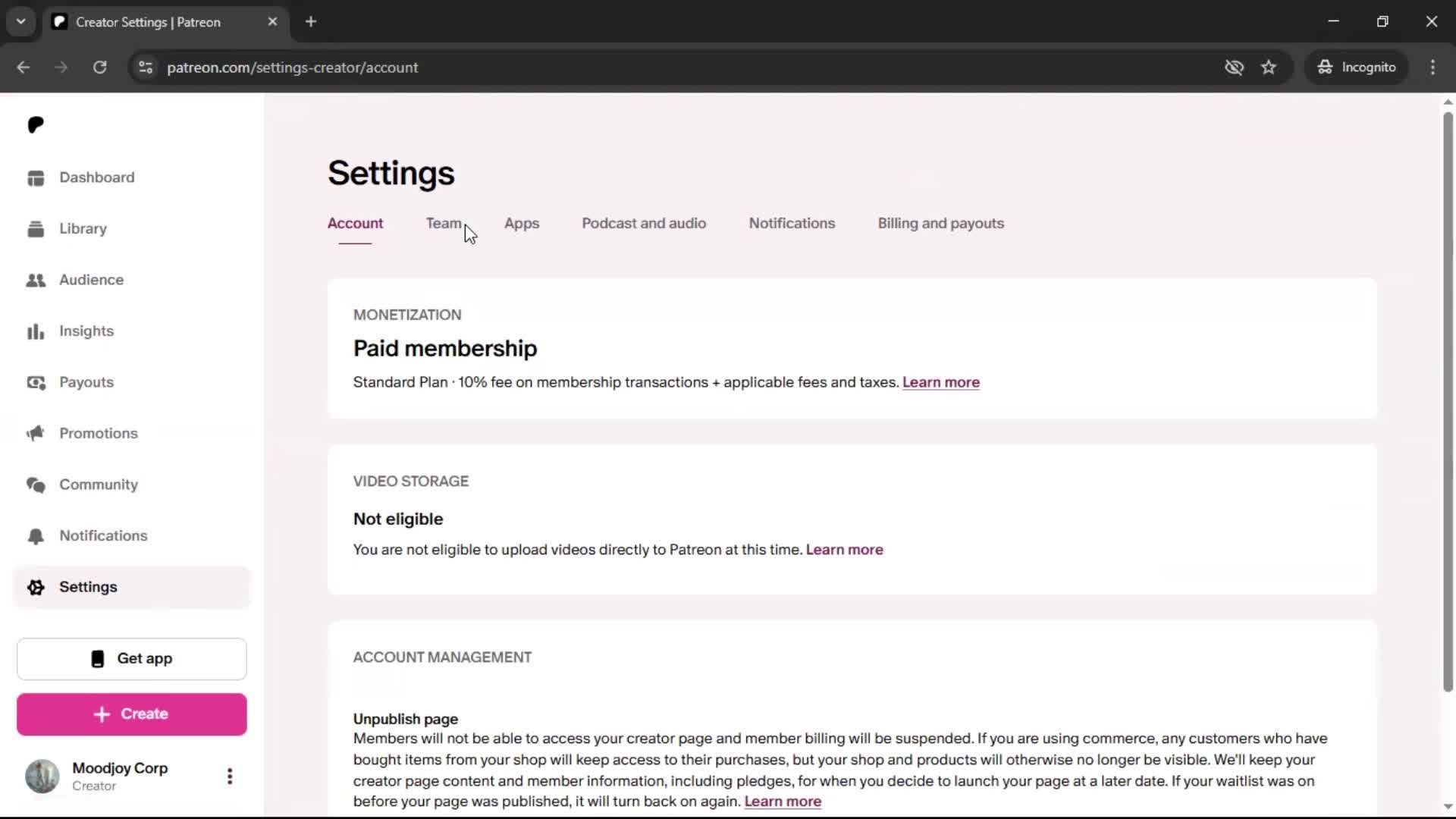
Task: Open the Library icon in sidebar
Action: [x=36, y=229]
